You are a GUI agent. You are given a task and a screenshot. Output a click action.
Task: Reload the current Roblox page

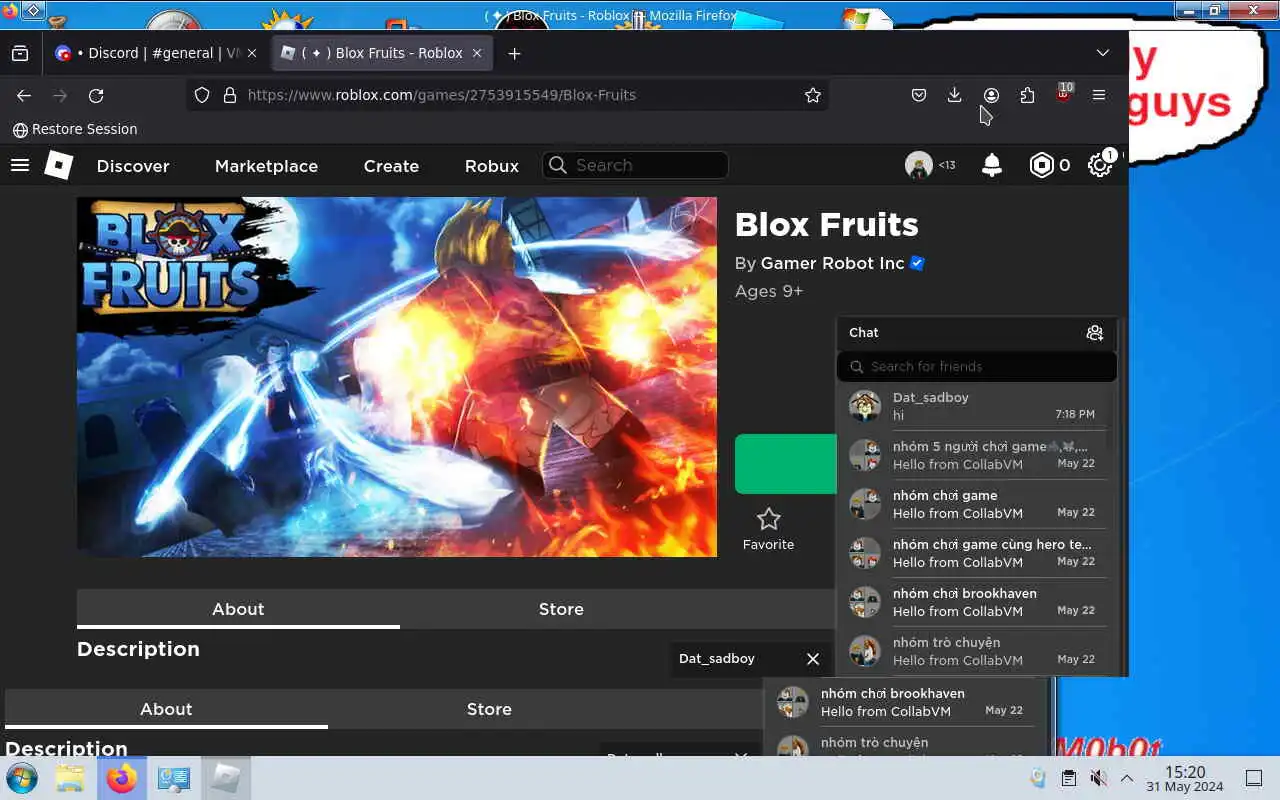96,95
